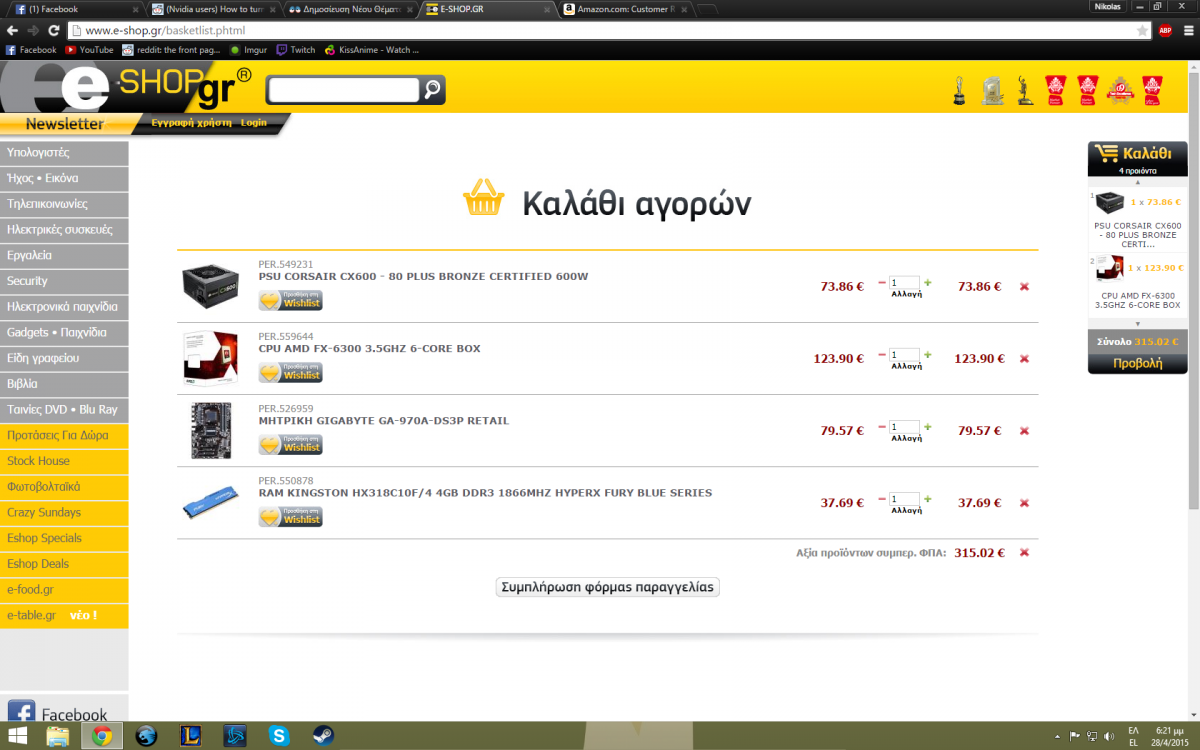Open Skype from taskbar
This screenshot has height=750, width=1200.
pos(280,736)
